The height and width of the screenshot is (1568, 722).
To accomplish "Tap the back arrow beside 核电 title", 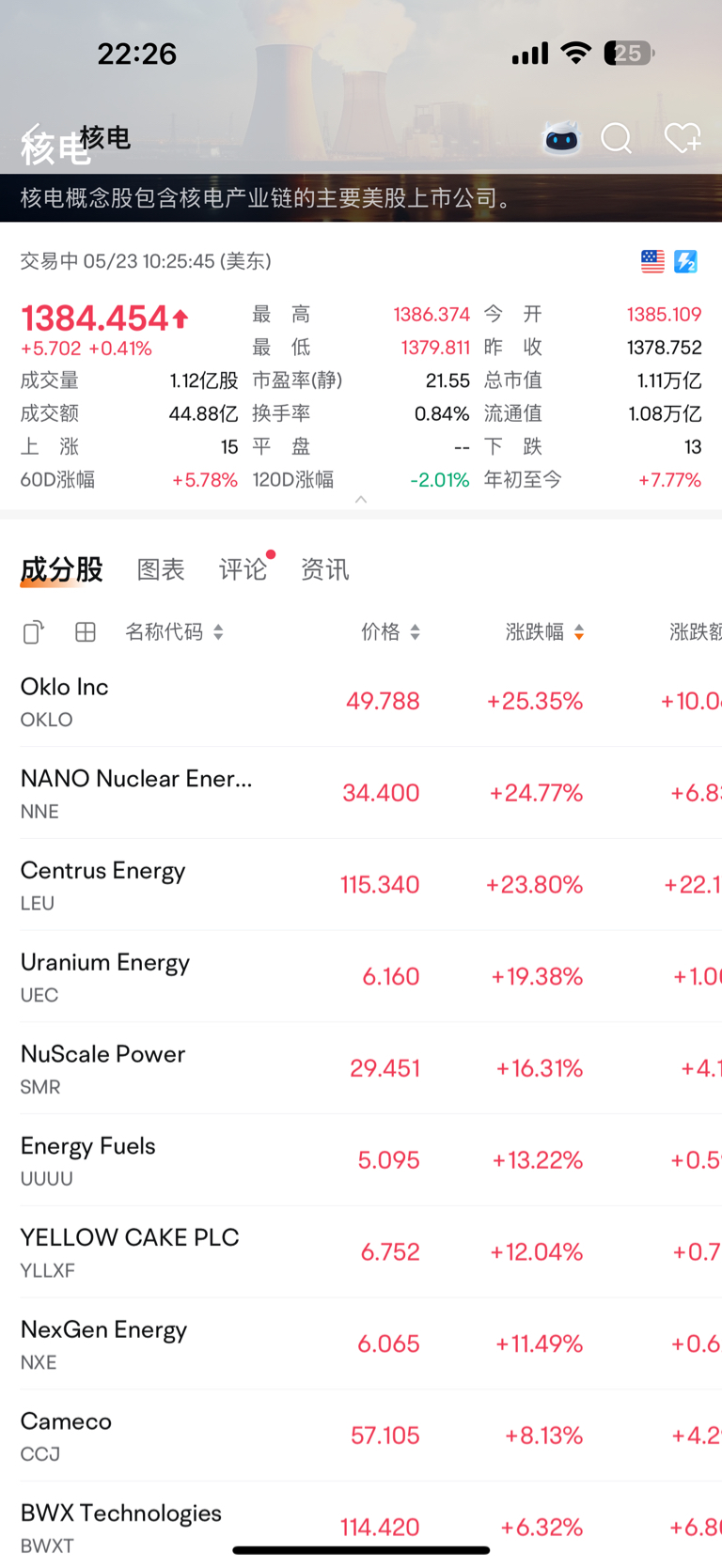I will [32, 139].
